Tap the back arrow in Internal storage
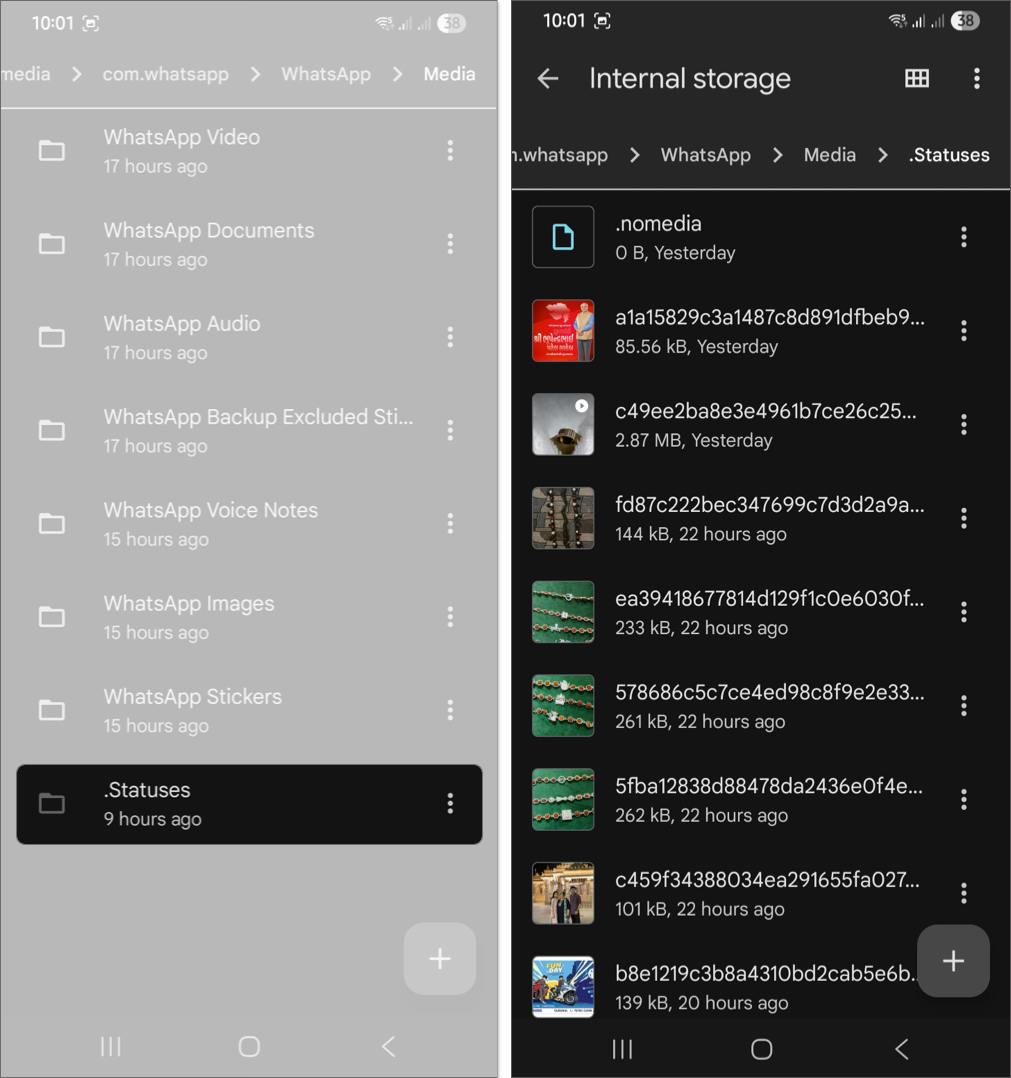The height and width of the screenshot is (1078, 1011). point(548,78)
